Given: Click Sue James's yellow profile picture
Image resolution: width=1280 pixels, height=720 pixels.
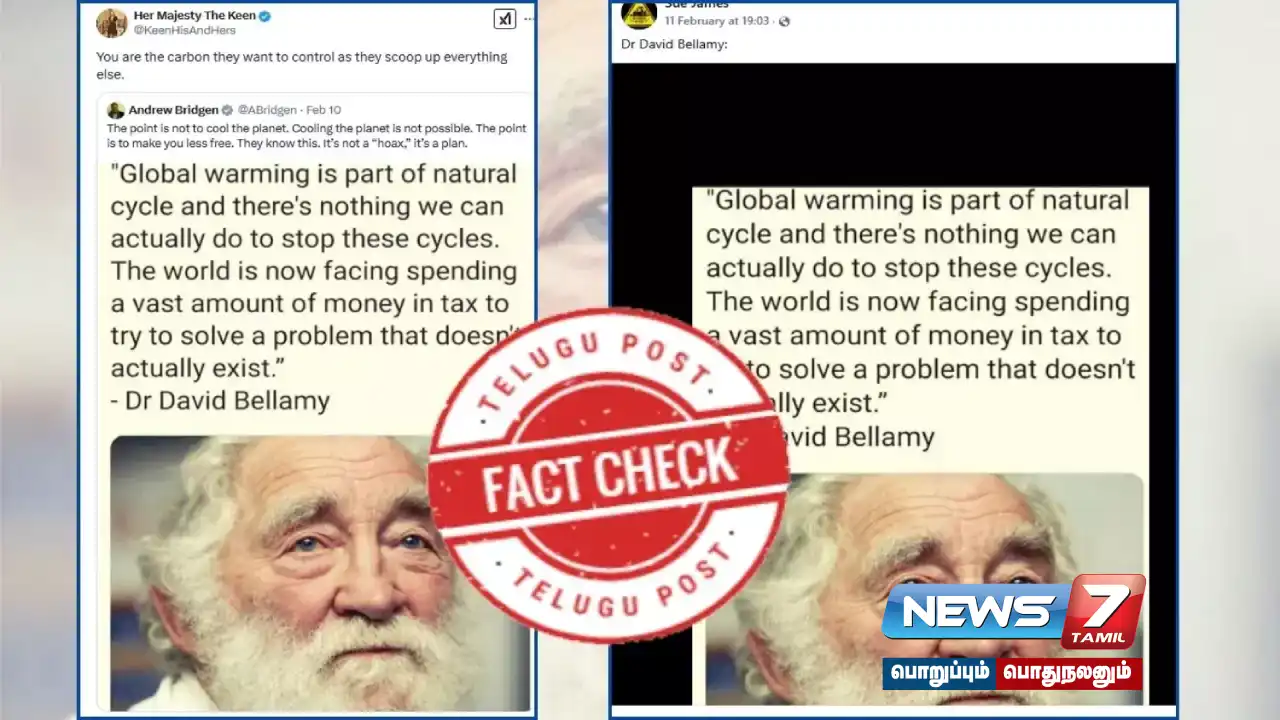Looking at the screenshot, I should [x=639, y=14].
